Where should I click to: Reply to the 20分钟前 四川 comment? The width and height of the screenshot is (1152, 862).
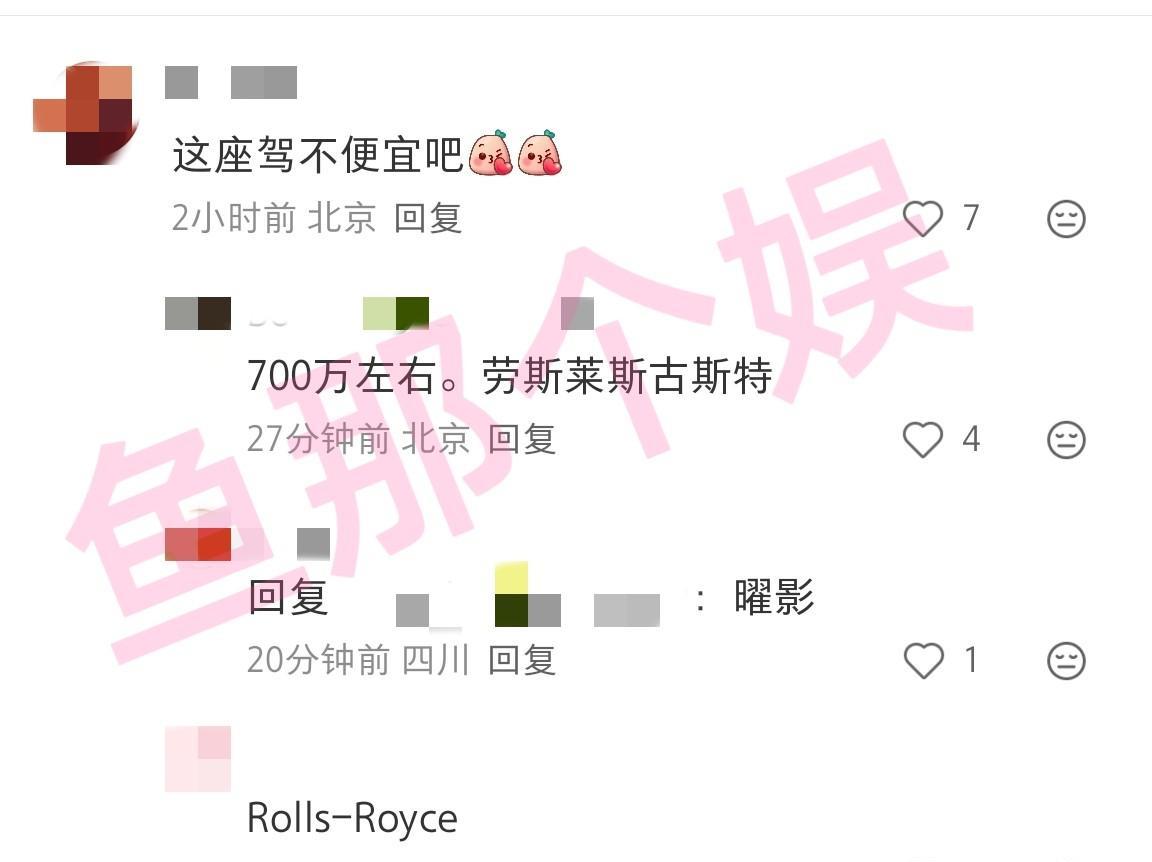(522, 659)
